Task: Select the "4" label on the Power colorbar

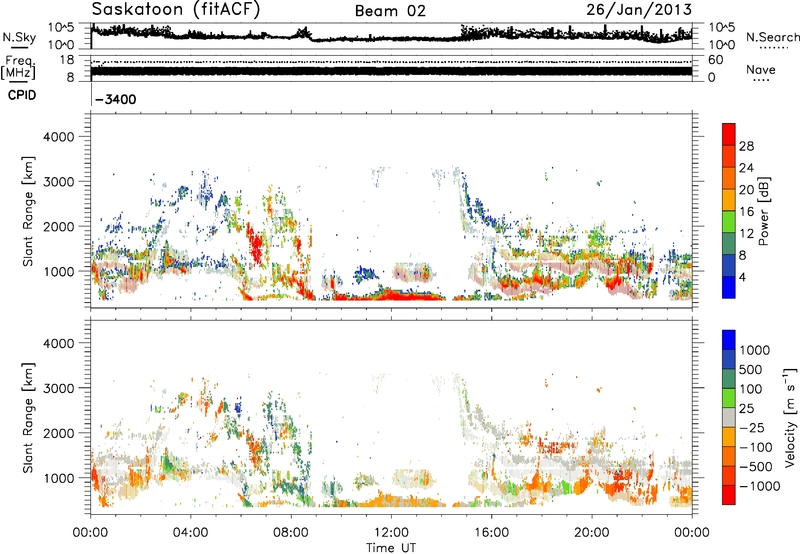Action: click(x=742, y=277)
